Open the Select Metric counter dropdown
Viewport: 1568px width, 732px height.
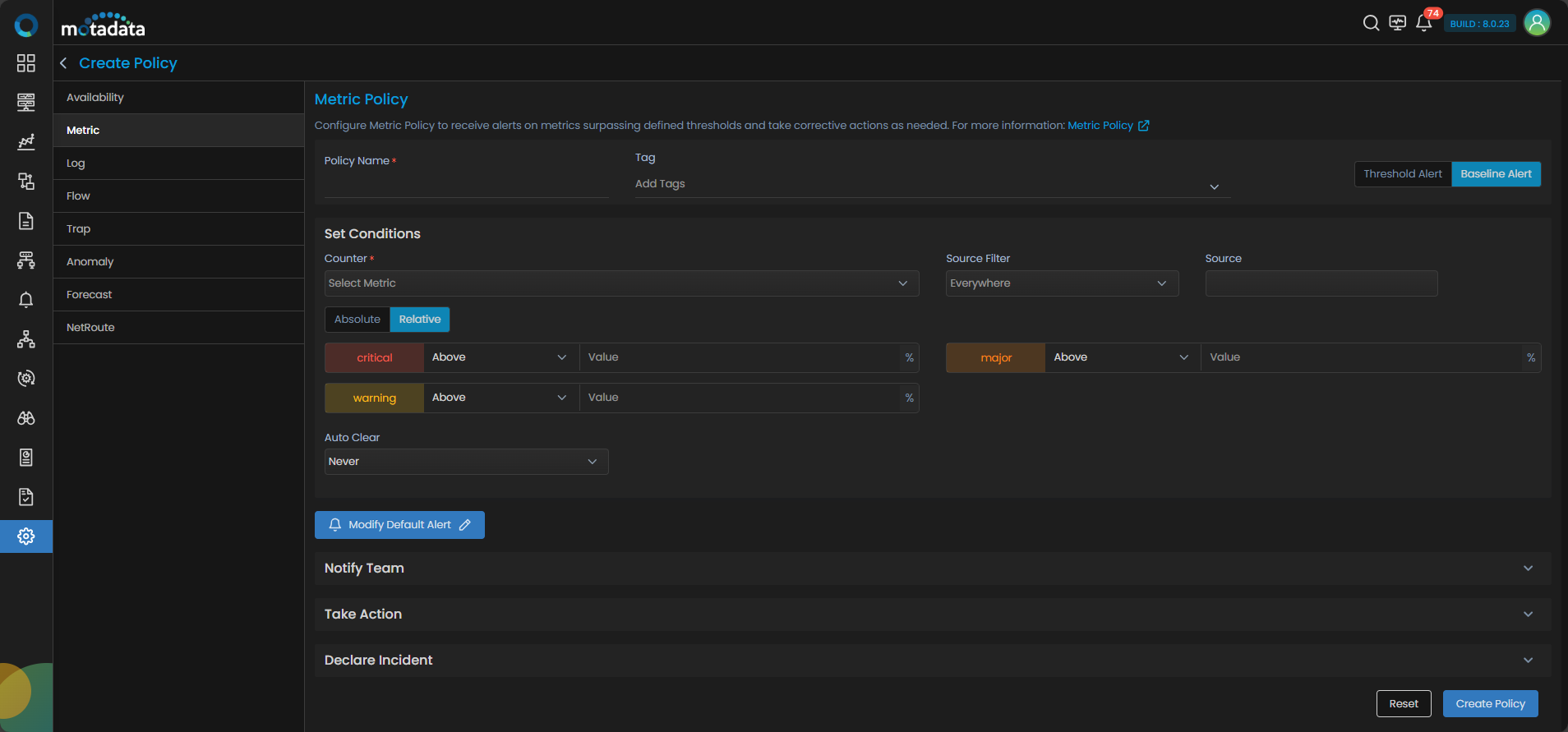point(621,283)
